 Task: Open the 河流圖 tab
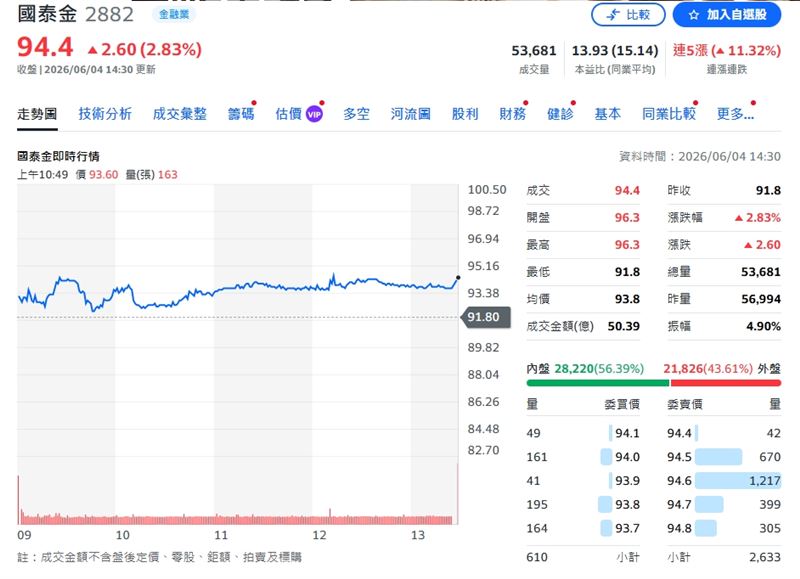(411, 114)
